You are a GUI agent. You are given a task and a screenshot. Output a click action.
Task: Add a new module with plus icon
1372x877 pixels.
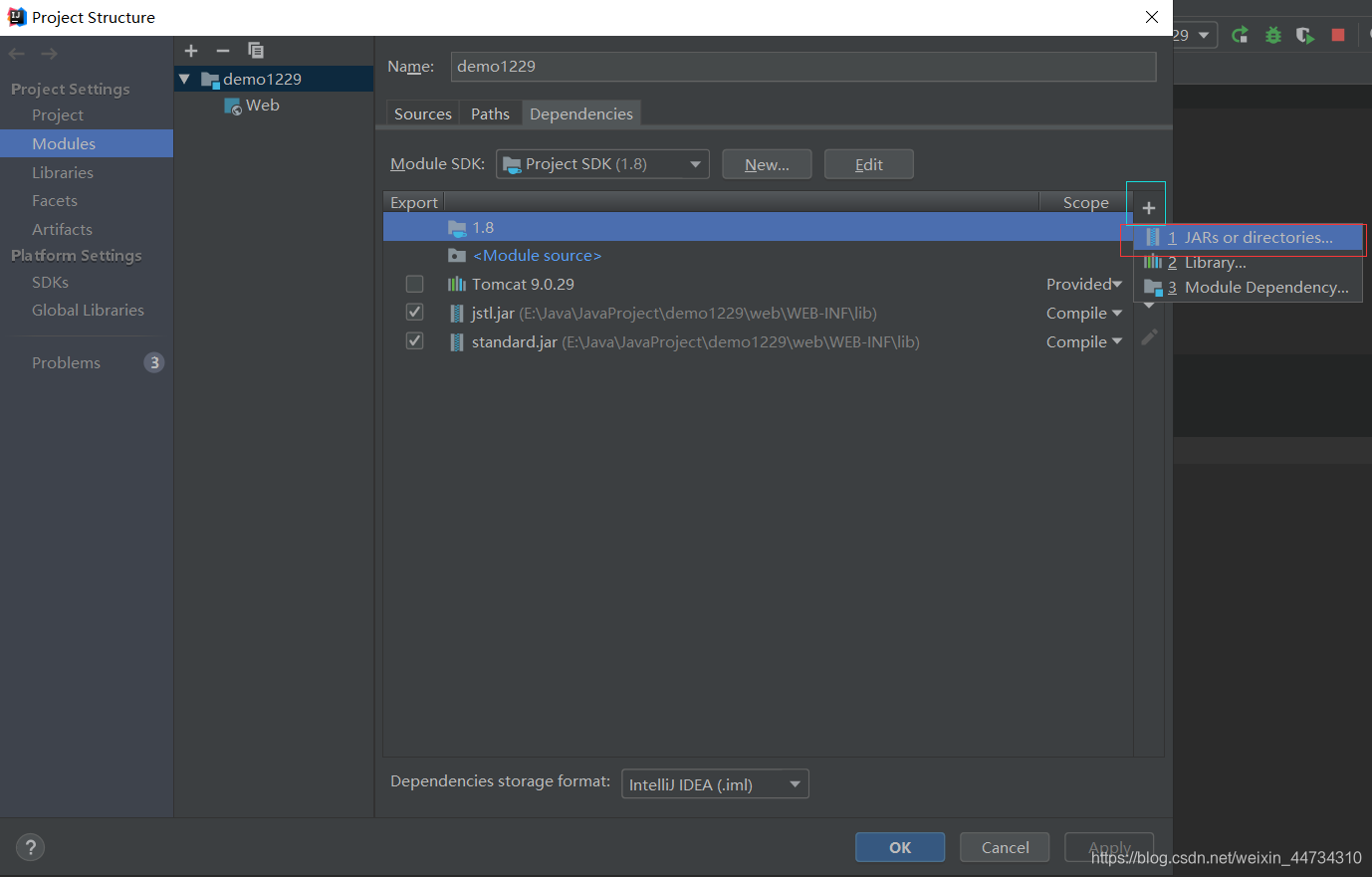pos(191,50)
